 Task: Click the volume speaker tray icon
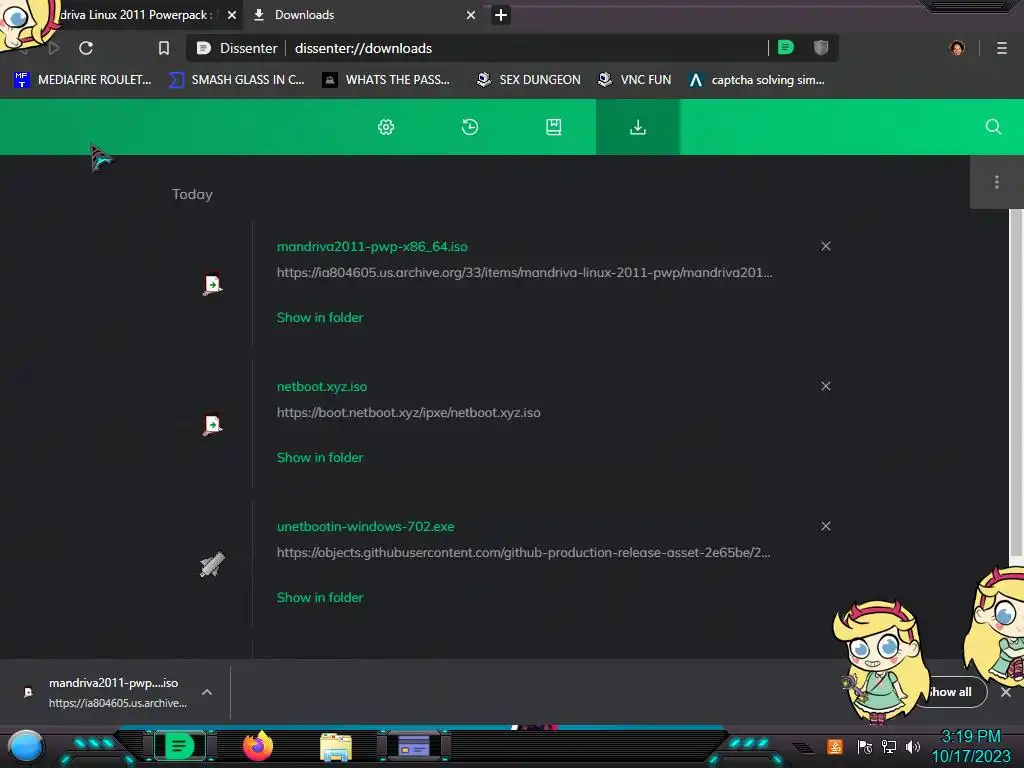tap(913, 746)
